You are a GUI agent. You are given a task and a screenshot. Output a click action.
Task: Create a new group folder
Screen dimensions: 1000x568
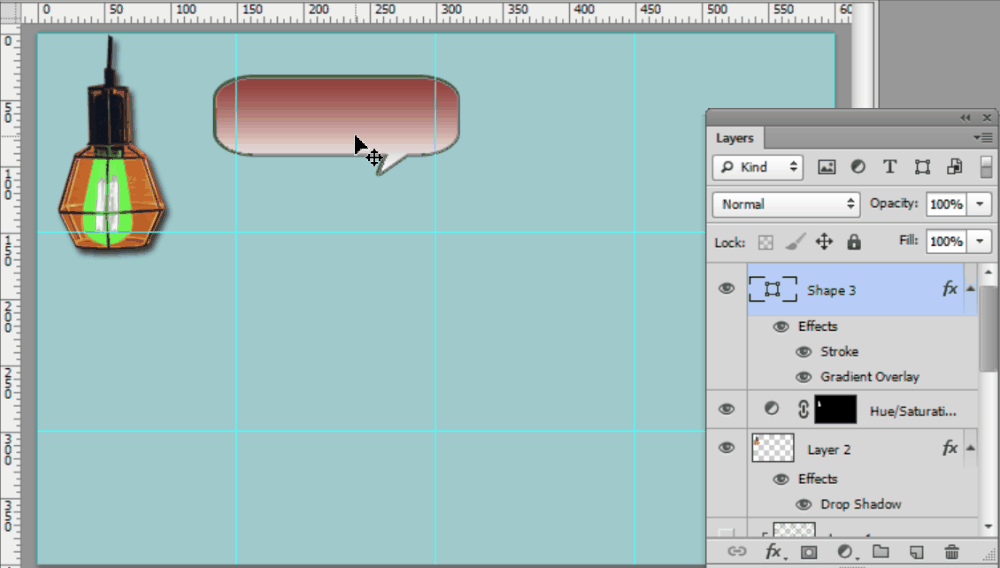881,551
